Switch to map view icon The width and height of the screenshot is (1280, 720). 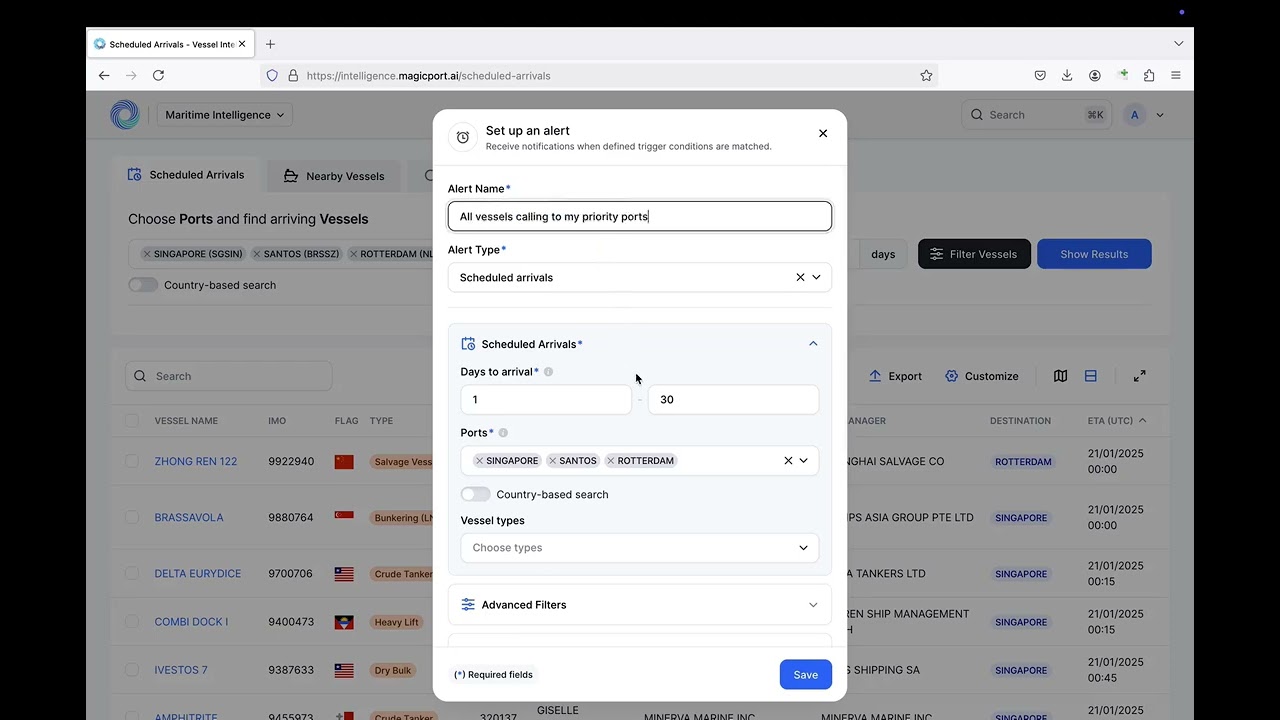(x=1060, y=376)
